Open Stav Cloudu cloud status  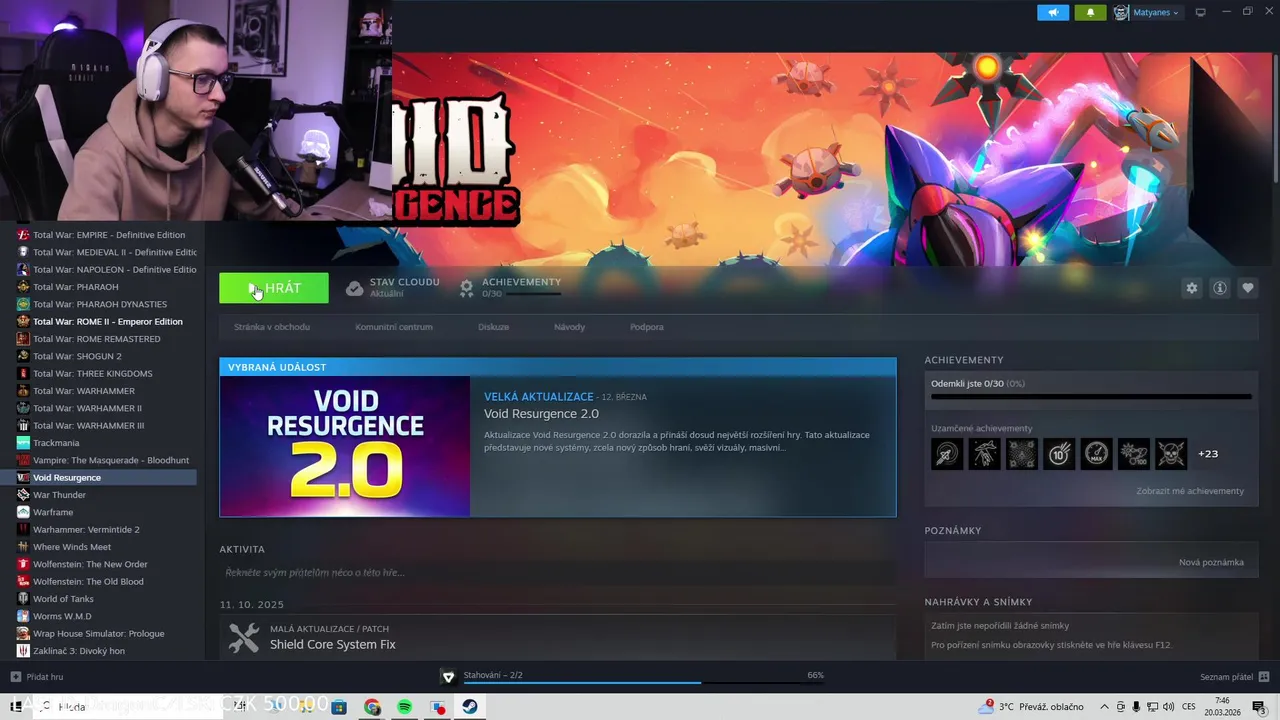click(393, 288)
